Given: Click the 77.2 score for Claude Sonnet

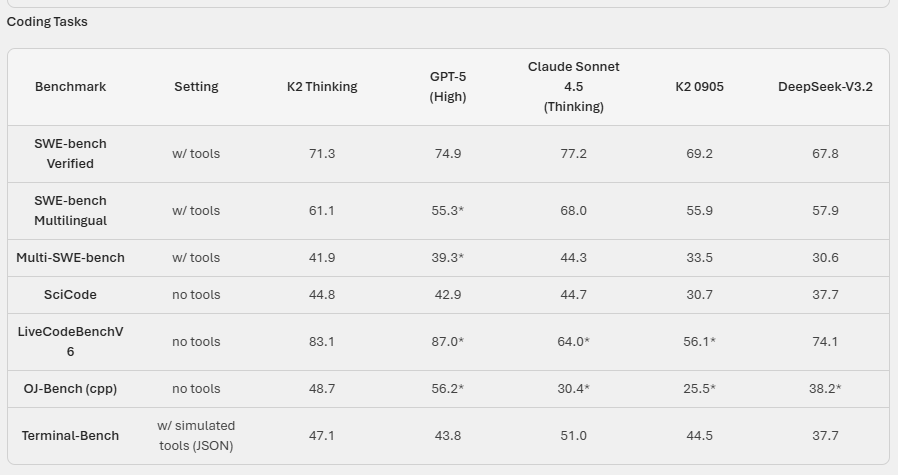Looking at the screenshot, I should (574, 154).
